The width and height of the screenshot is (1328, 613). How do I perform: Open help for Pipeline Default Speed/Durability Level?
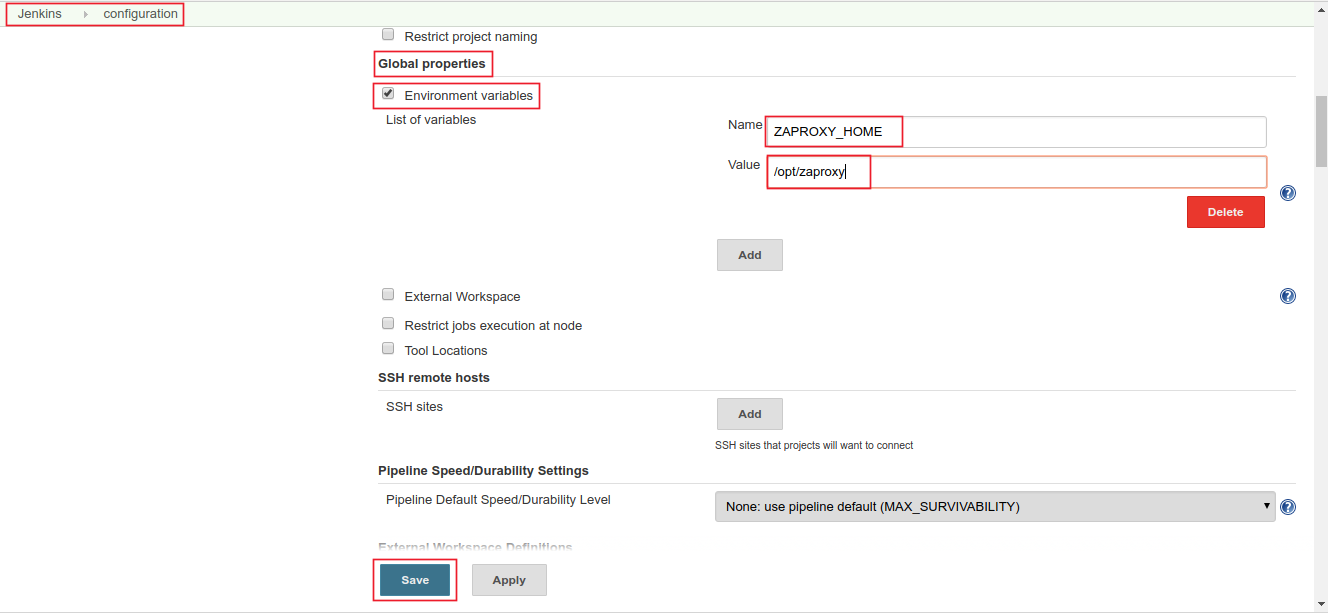(1288, 506)
